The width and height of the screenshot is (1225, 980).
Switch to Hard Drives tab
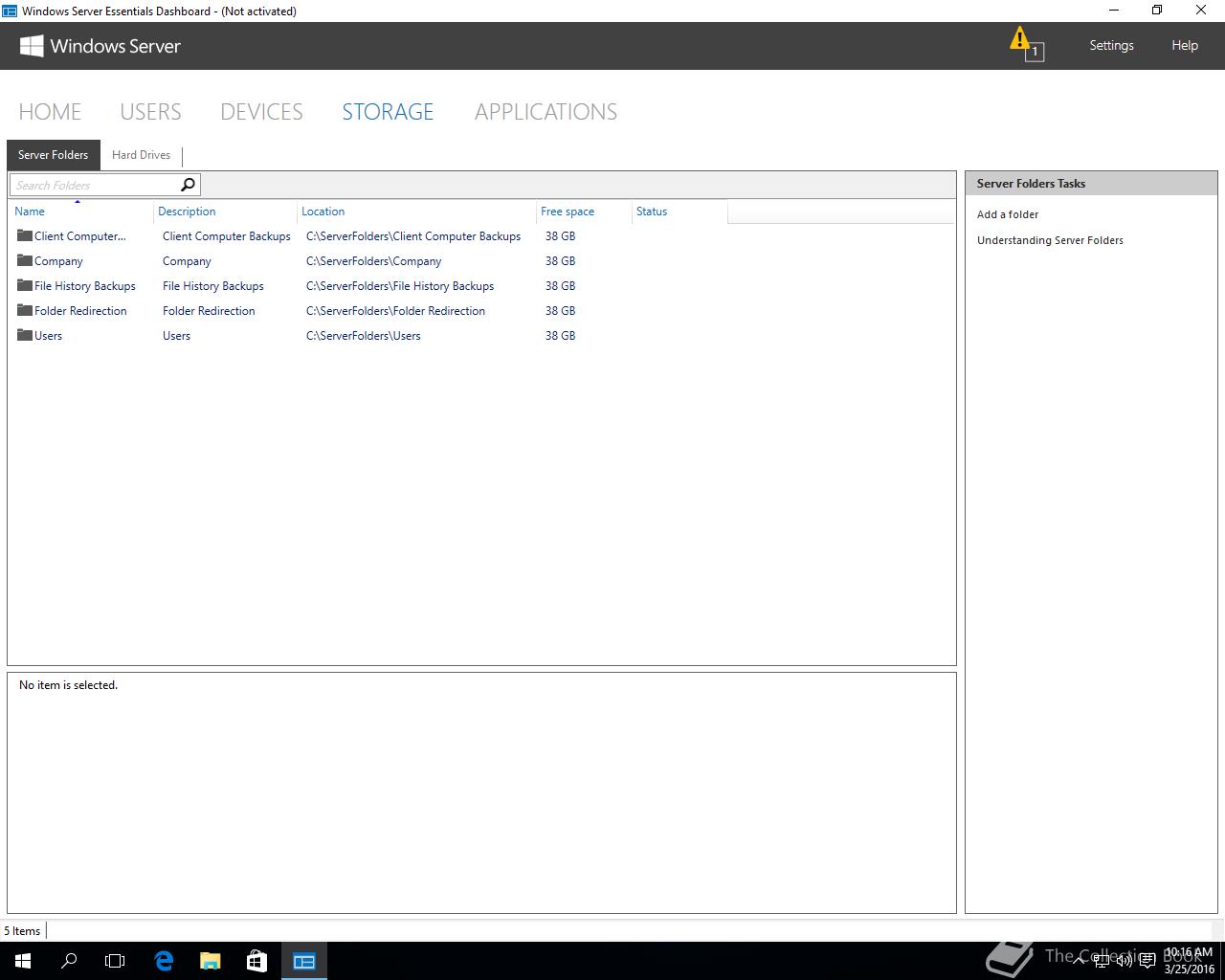tap(141, 155)
